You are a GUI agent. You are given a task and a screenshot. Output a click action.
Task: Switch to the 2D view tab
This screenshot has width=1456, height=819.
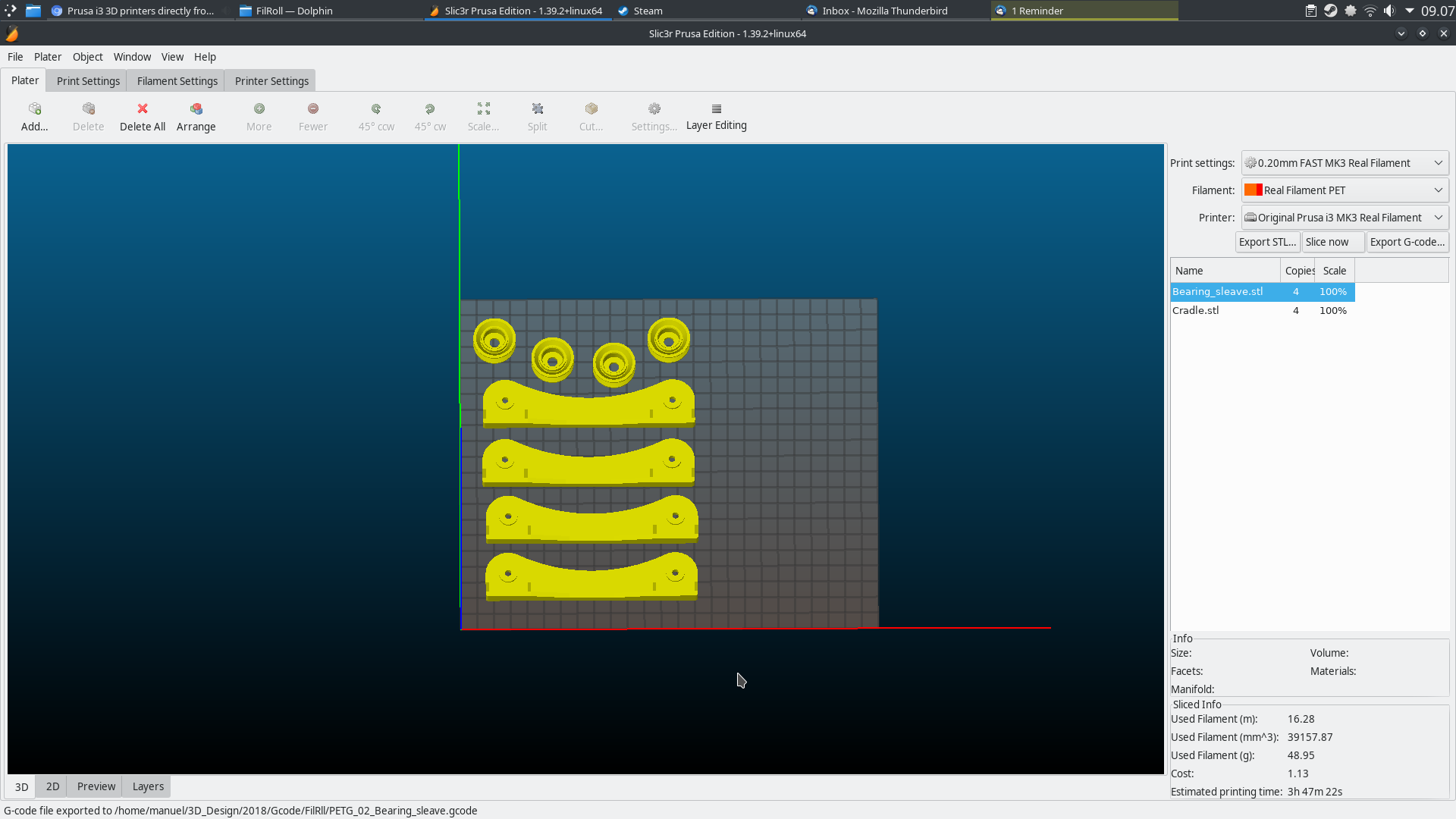tap(52, 786)
